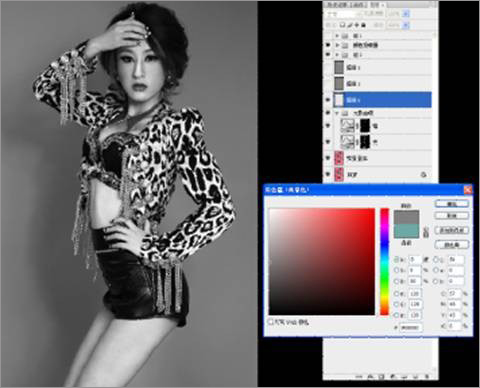Viewport: 480px width, 388px height.
Task: Click the Color Libraries button in picker
Action: (x=452, y=245)
